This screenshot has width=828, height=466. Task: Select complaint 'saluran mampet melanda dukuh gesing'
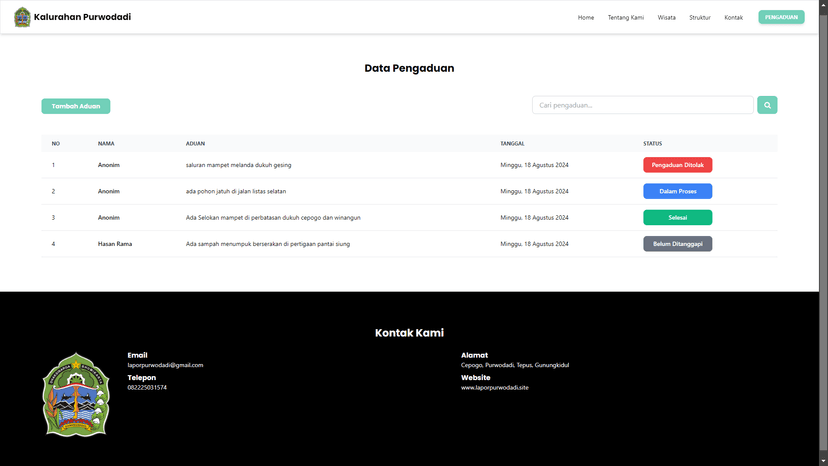pos(238,165)
